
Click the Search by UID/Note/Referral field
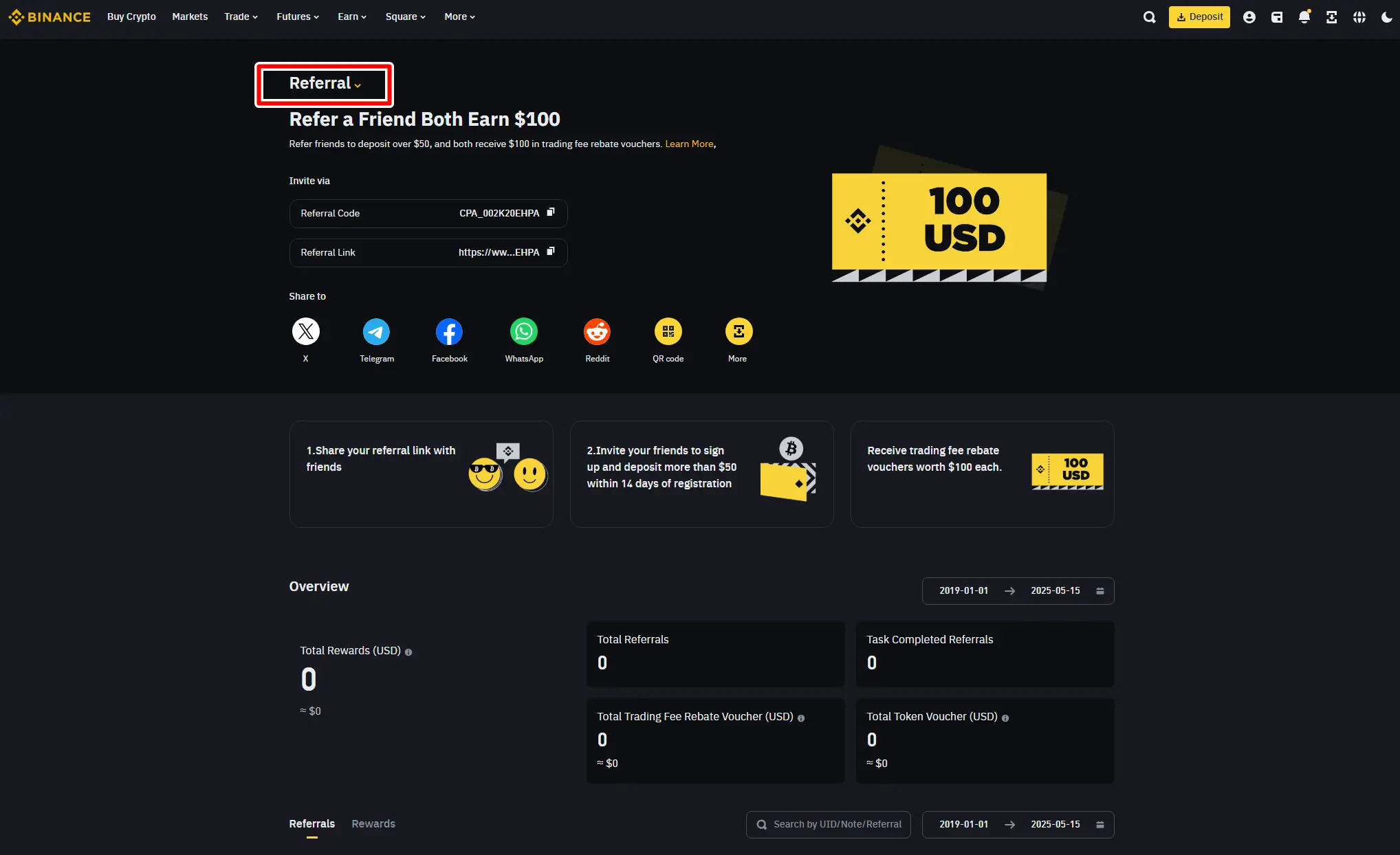tap(836, 824)
